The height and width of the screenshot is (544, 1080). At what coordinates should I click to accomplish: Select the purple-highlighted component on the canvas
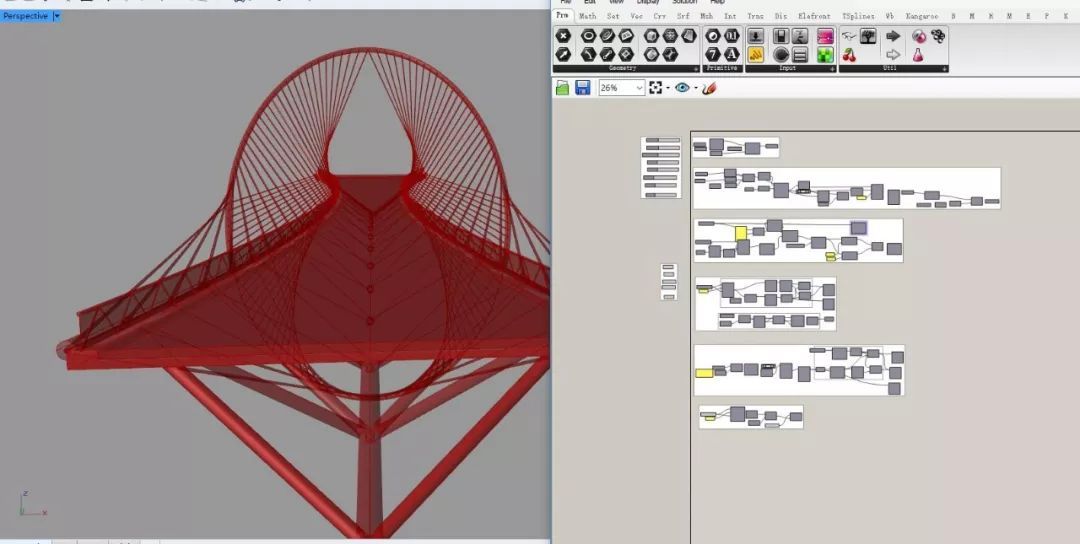pos(858,227)
